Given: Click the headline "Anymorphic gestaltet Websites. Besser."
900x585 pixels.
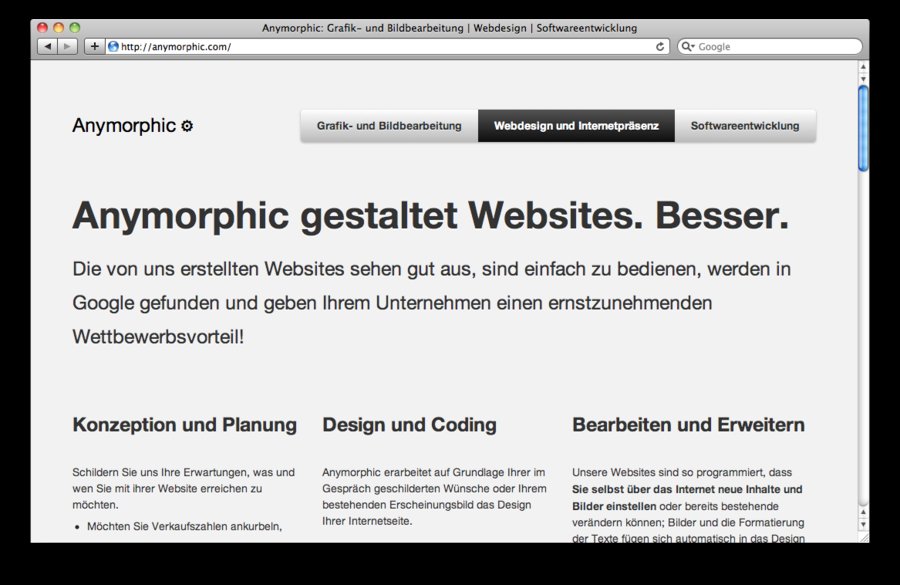Looking at the screenshot, I should pyautogui.click(x=430, y=216).
